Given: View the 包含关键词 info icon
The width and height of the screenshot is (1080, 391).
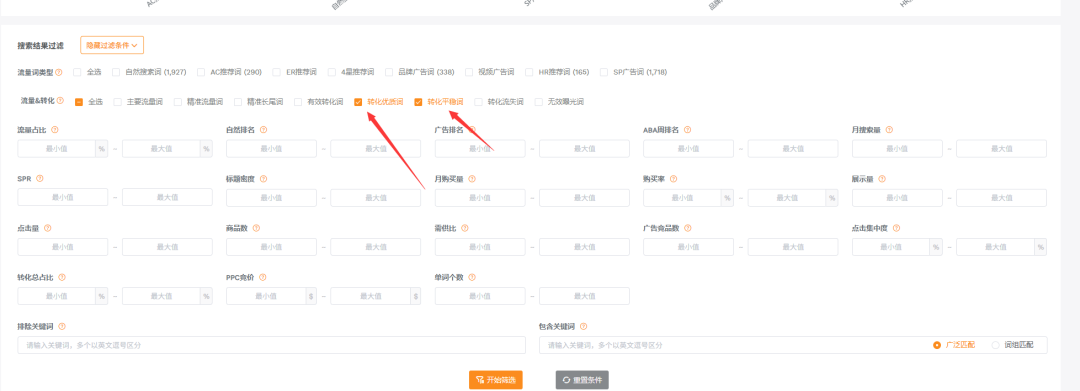Looking at the screenshot, I should pyautogui.click(x=583, y=326).
